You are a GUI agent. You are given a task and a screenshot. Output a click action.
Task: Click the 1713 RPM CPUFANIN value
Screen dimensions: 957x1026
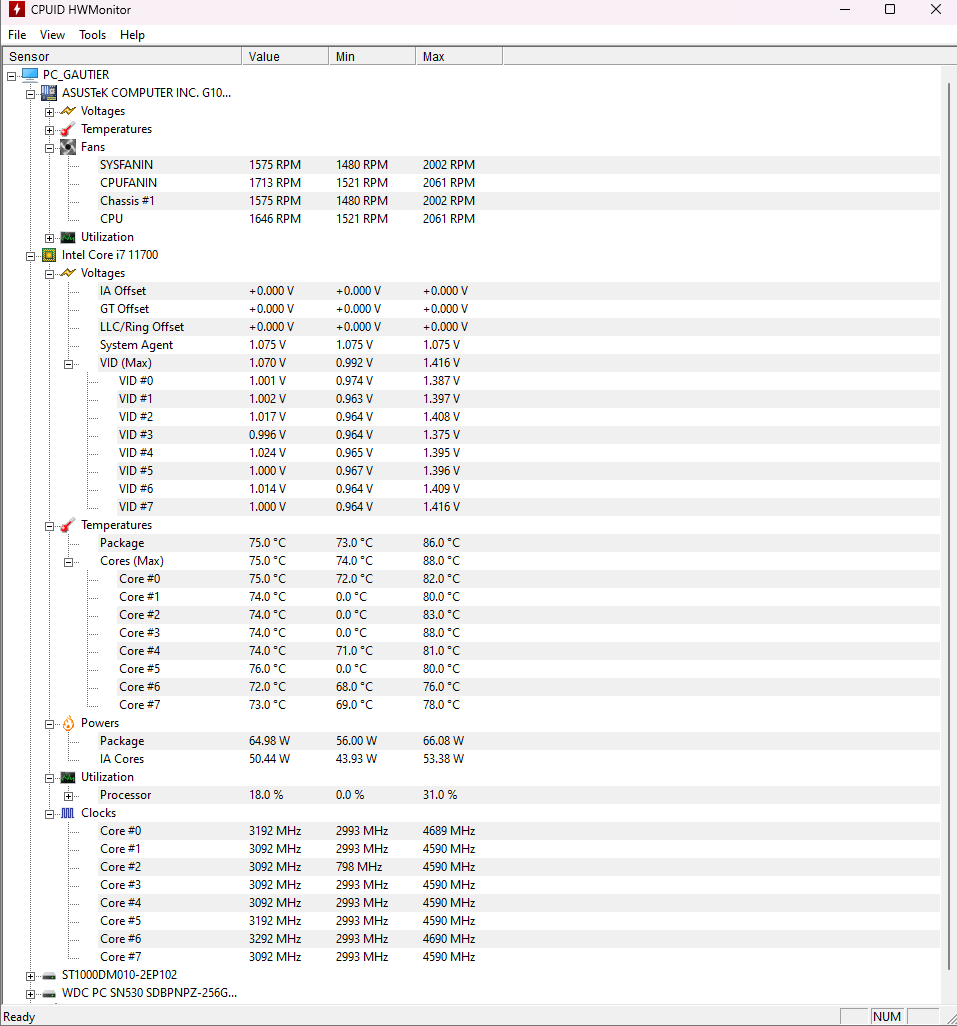[275, 183]
